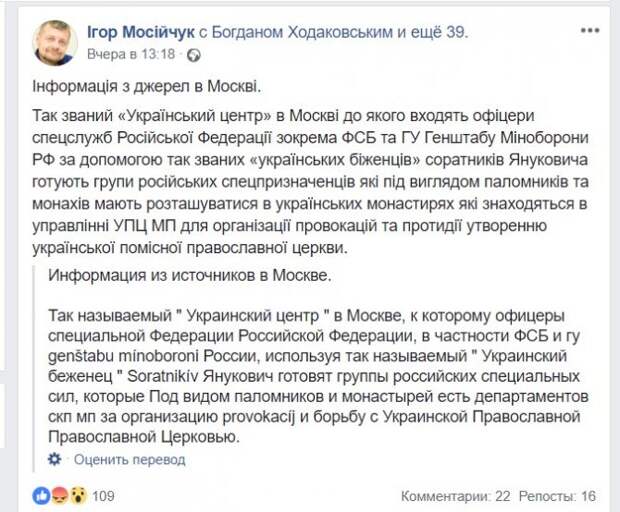View Репосты: 16 shares
This screenshot has width=620, height=512.
click(x=557, y=496)
